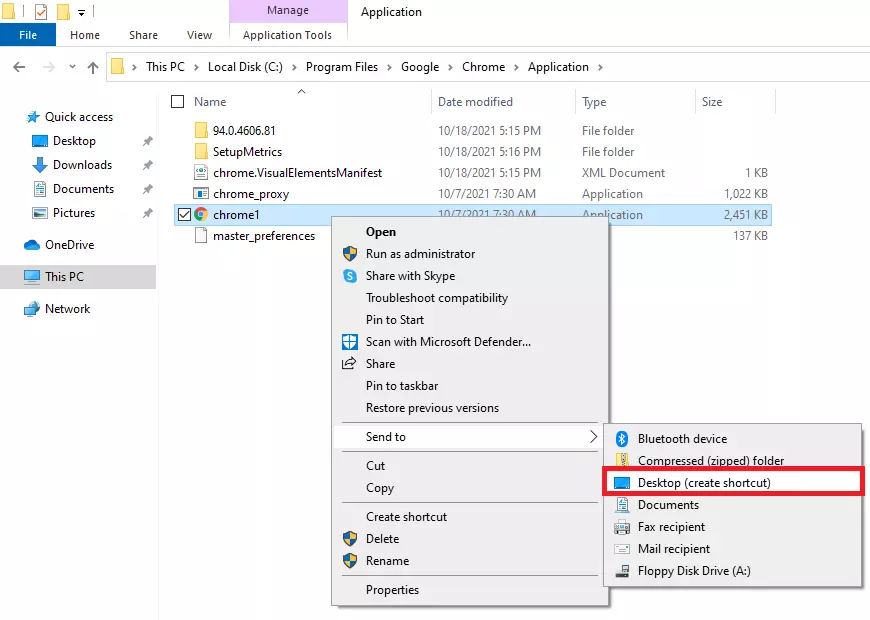Click the Desktop icon in Quick access
This screenshot has height=620, width=870.
coord(40,141)
